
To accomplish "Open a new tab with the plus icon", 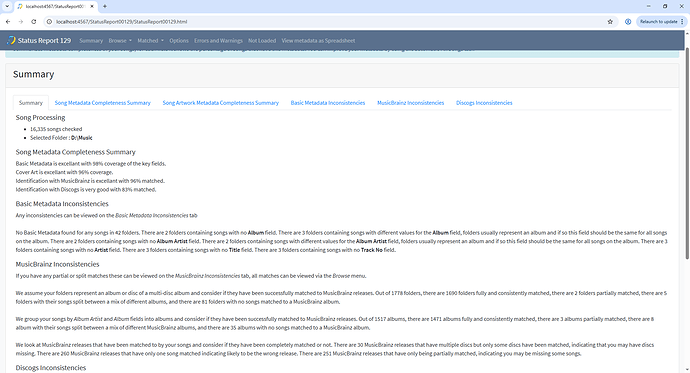I will (105, 6).
